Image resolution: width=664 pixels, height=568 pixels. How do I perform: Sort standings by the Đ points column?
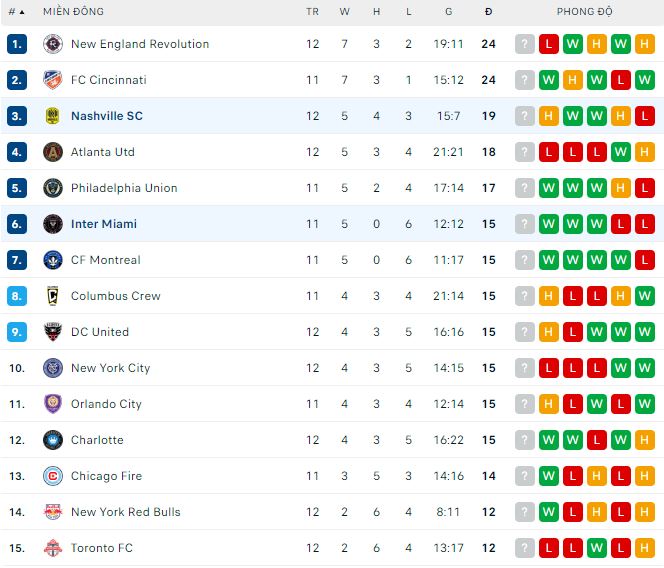[x=488, y=12]
